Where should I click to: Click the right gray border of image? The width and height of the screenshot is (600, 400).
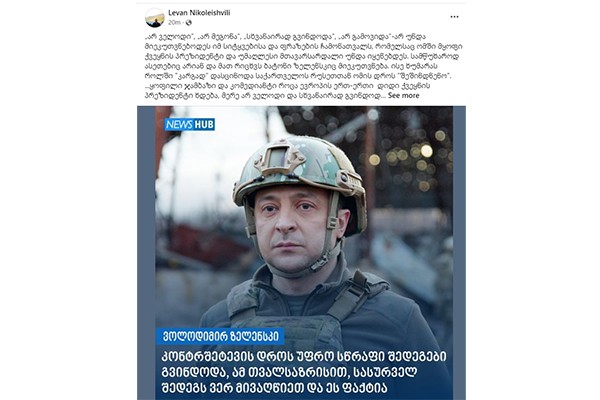coord(460,253)
